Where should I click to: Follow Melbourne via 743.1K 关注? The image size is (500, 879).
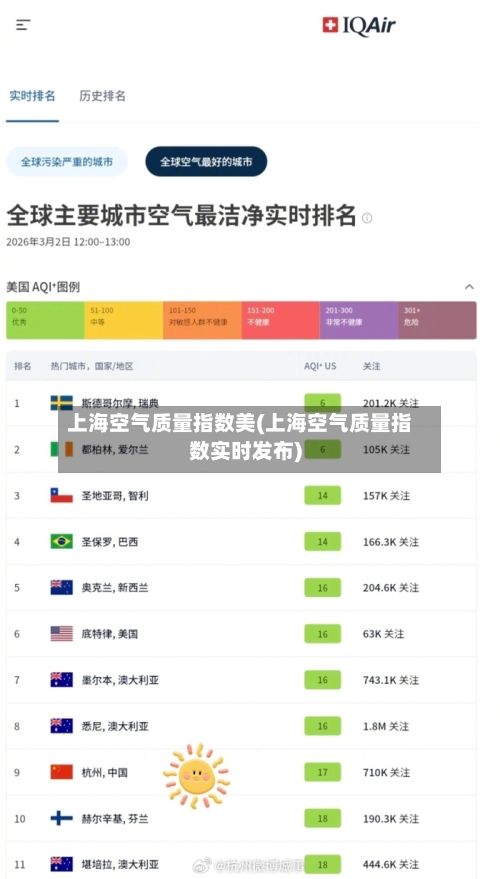391,680
